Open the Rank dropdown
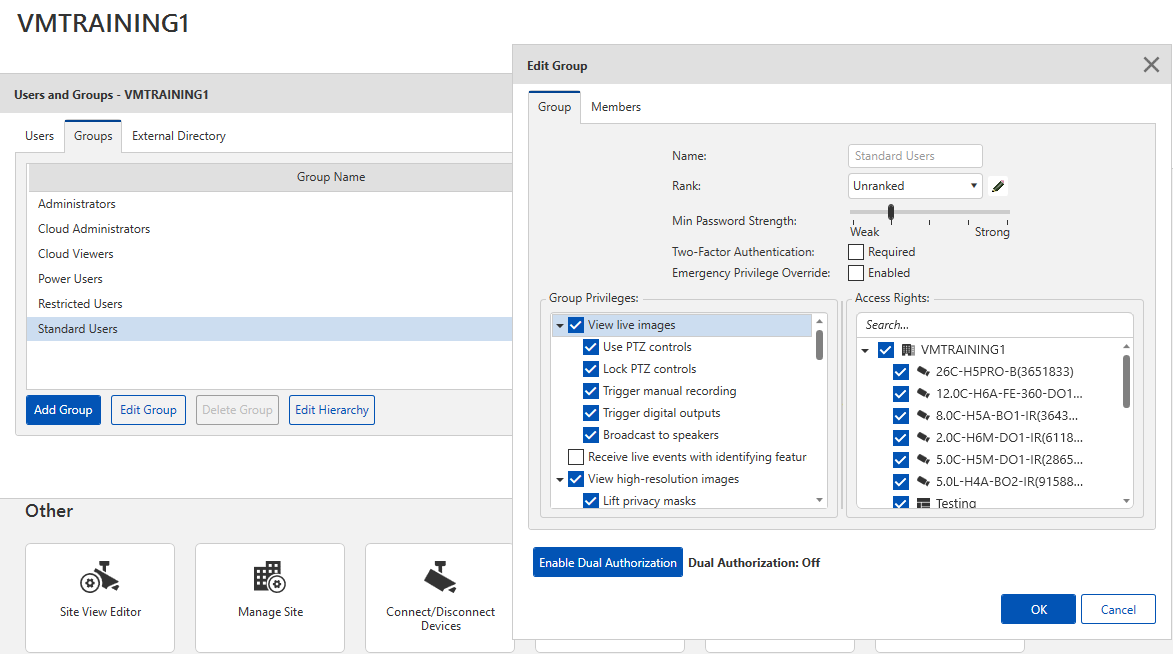1173x654 pixels. 915,186
